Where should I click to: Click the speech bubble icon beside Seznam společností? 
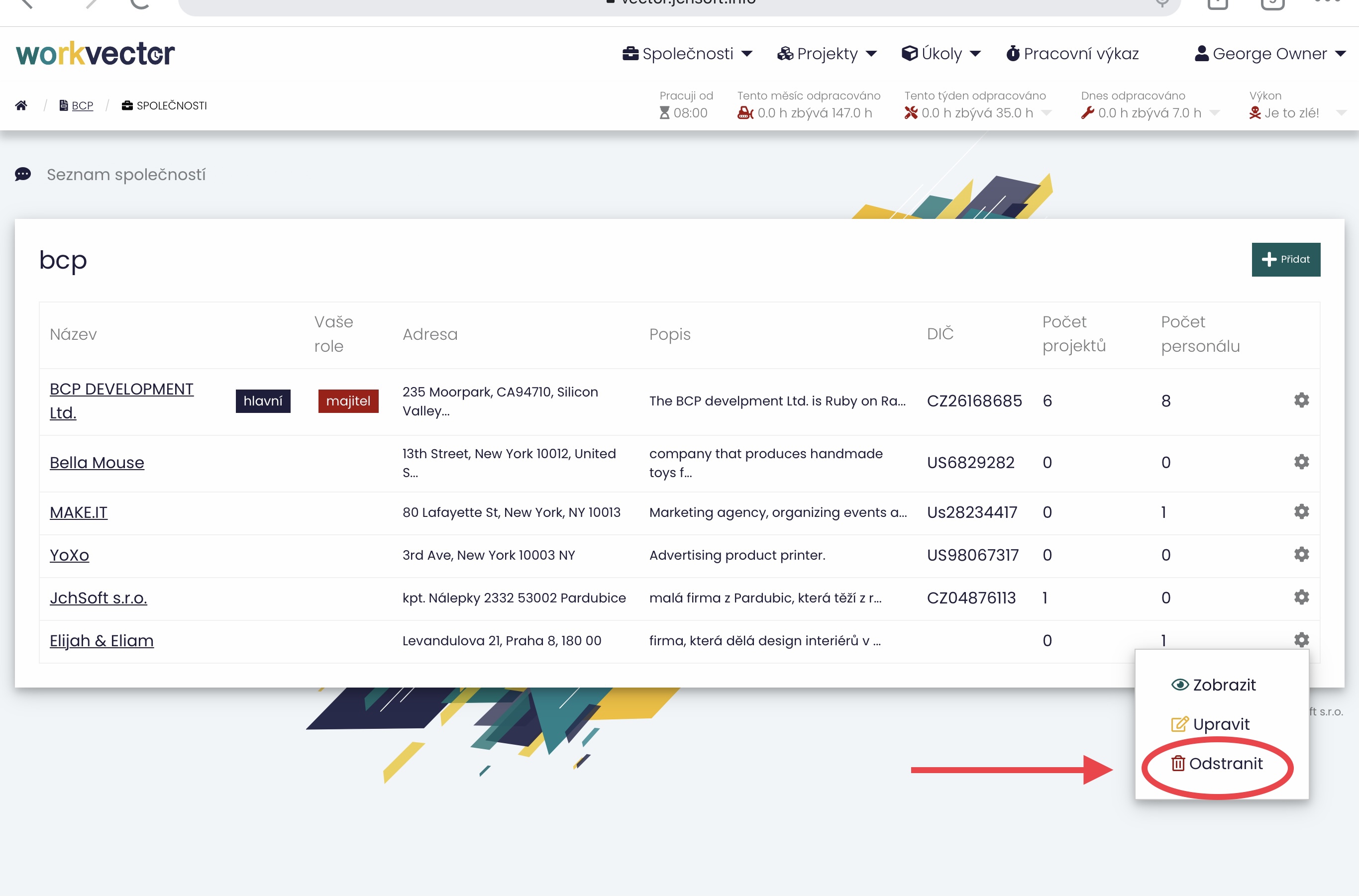click(23, 174)
